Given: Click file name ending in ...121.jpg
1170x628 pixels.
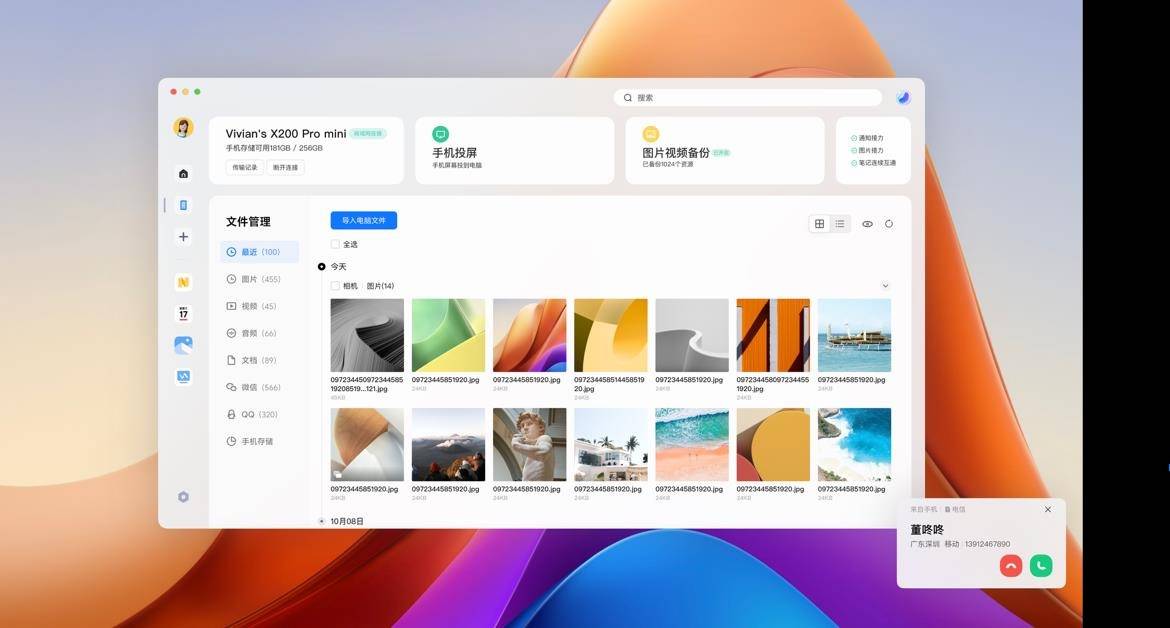Looking at the screenshot, I should (x=367, y=384).
